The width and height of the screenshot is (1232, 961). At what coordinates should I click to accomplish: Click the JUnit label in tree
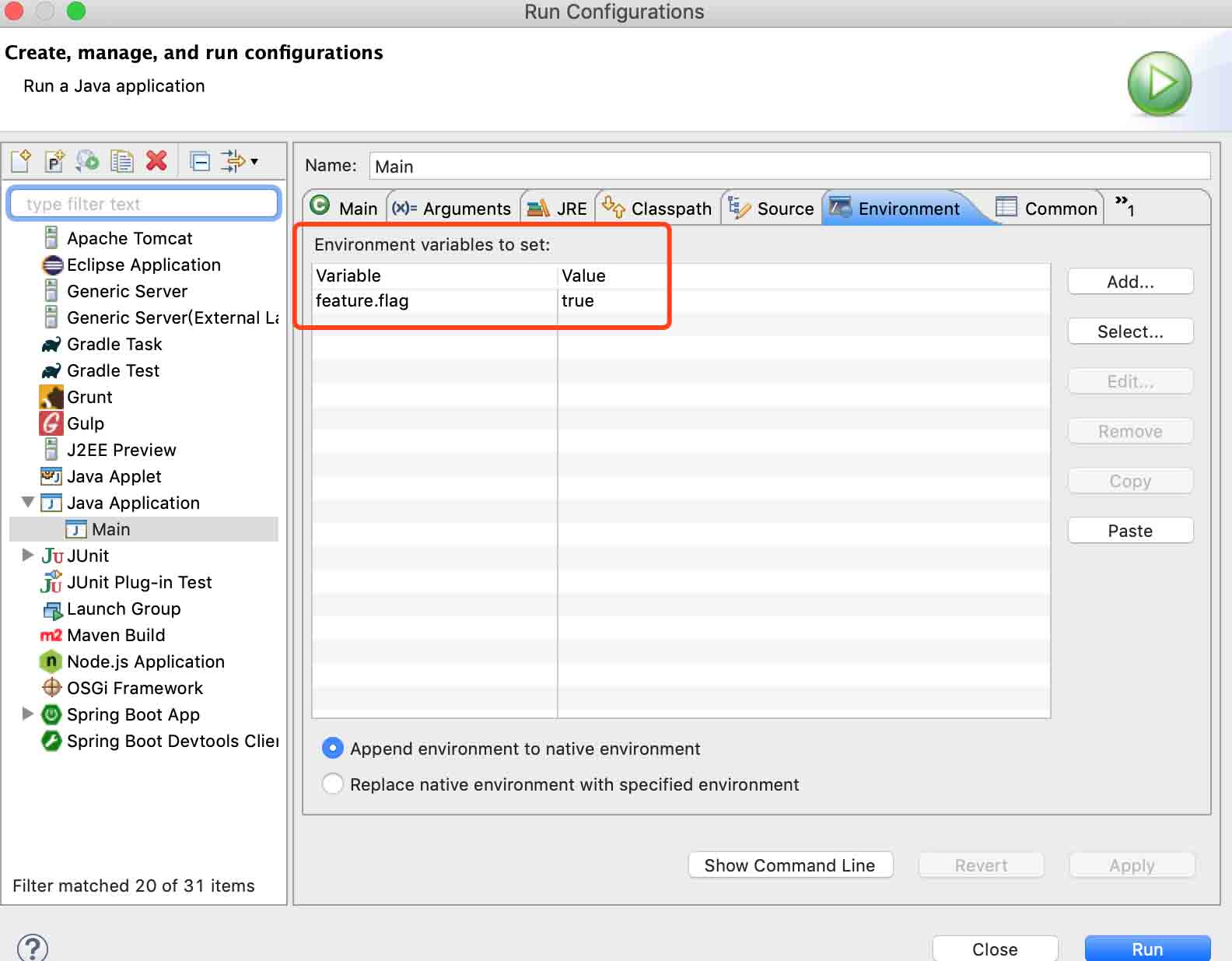(x=88, y=556)
